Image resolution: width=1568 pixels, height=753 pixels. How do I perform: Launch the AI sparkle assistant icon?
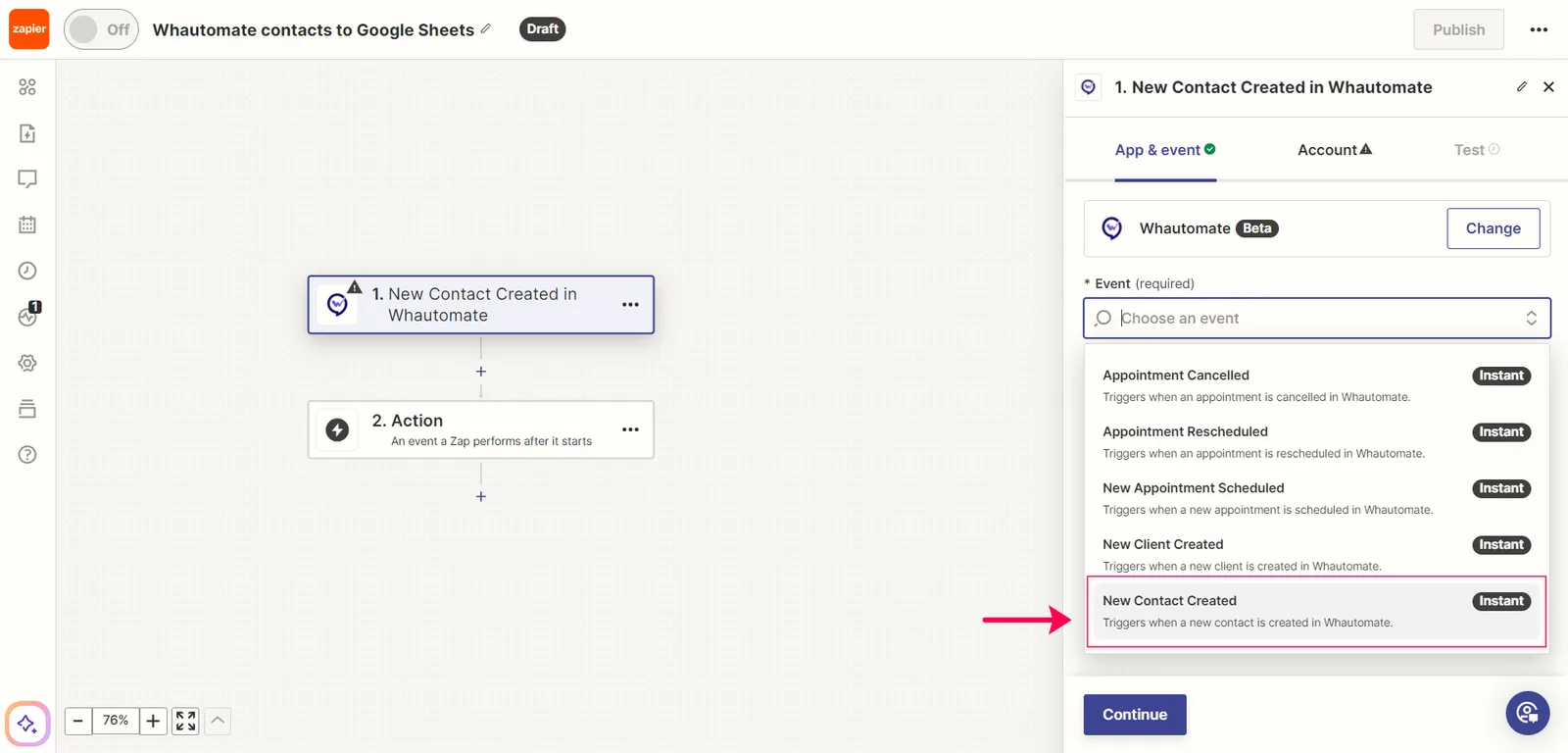click(27, 725)
